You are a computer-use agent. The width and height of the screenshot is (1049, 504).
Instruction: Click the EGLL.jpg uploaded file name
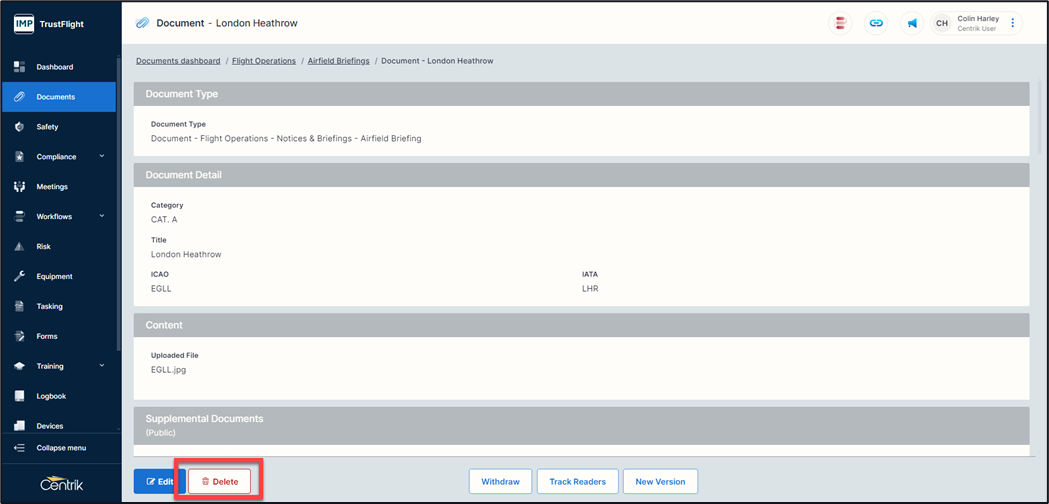click(x=169, y=369)
